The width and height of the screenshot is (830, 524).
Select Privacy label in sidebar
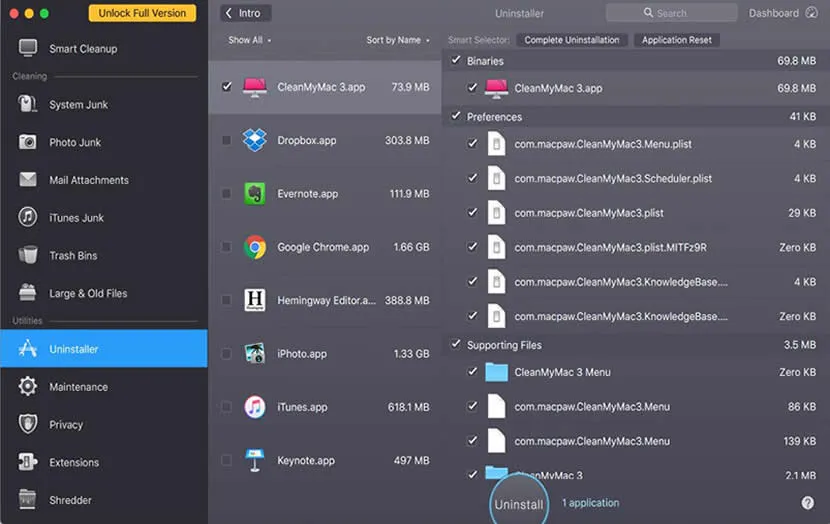[x=66, y=425]
